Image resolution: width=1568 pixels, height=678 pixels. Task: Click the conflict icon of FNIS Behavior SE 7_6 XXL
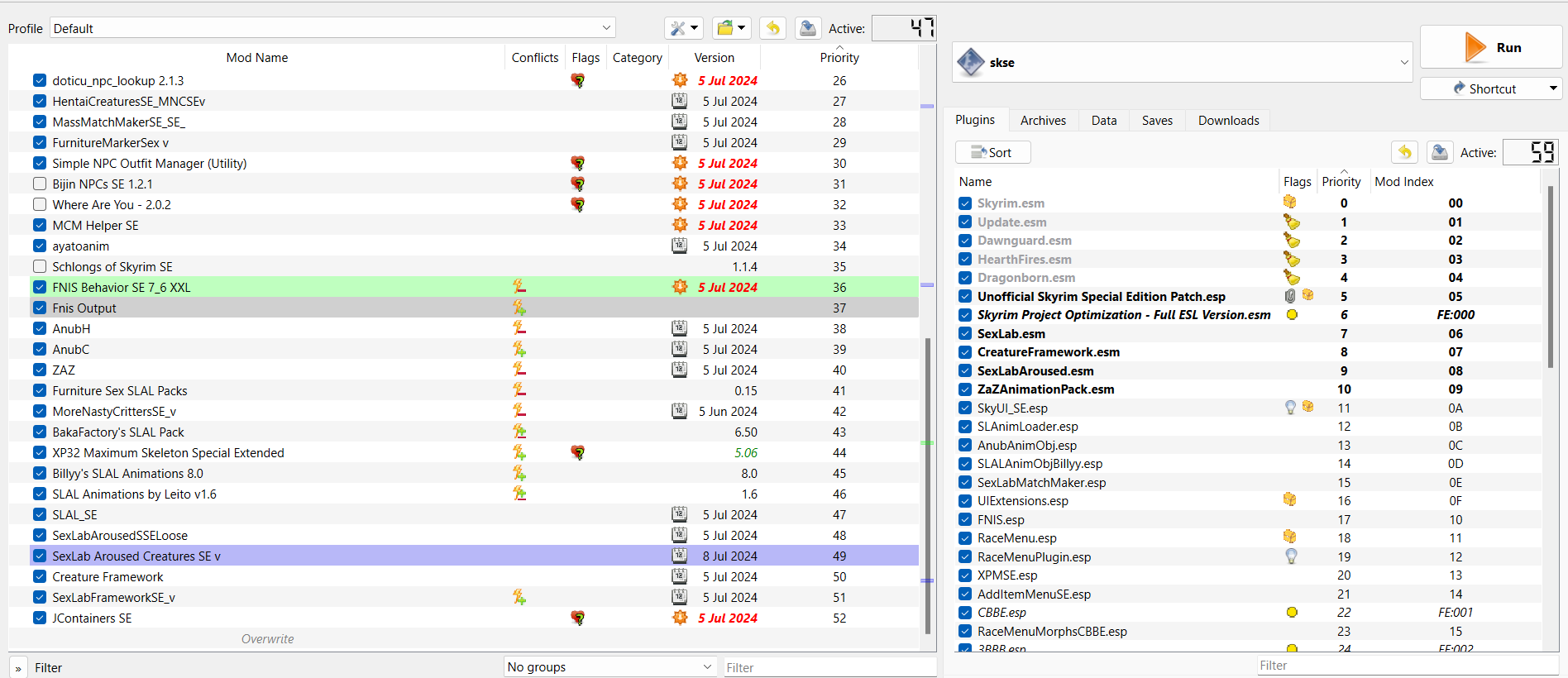(x=519, y=287)
